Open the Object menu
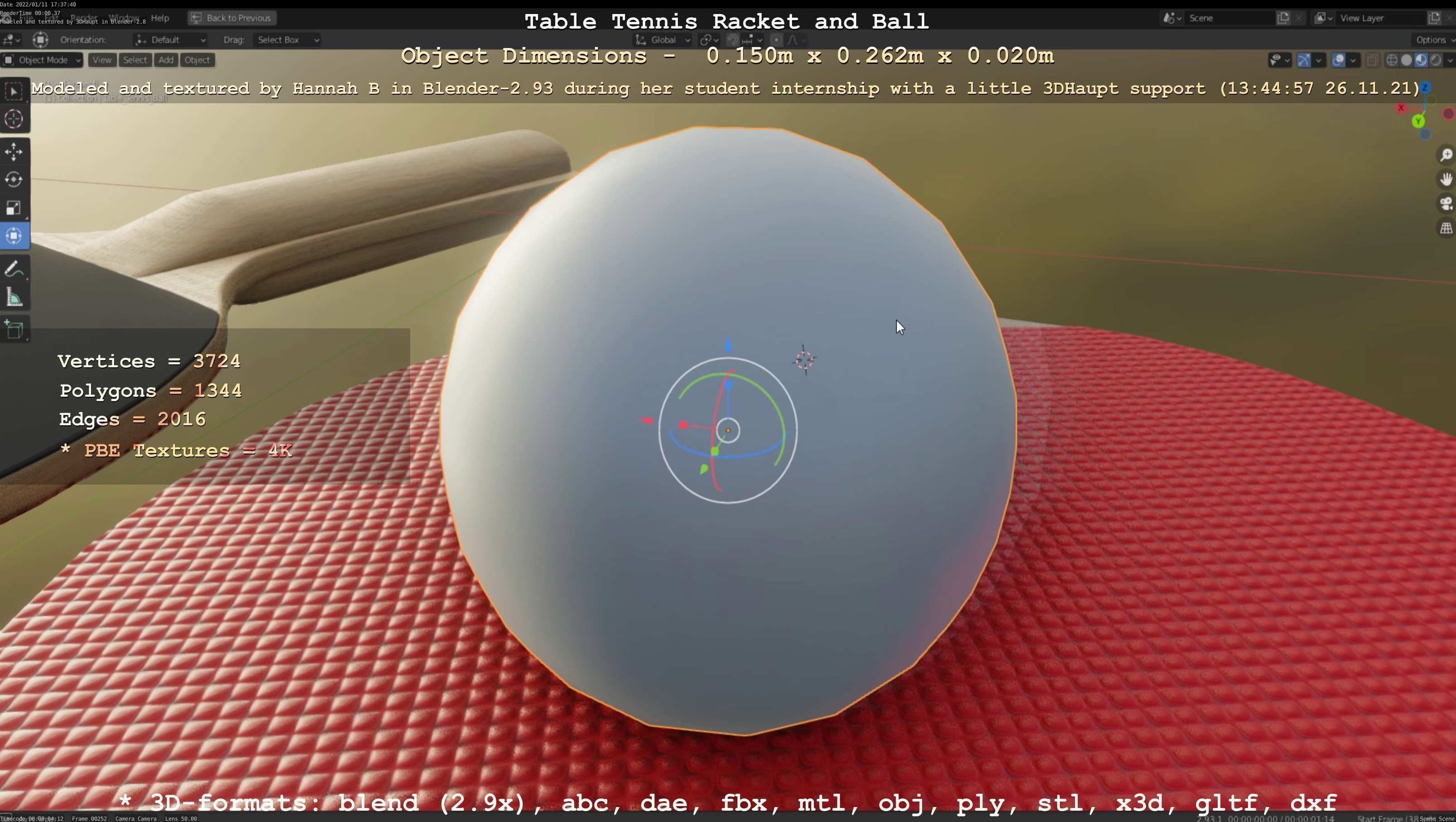This screenshot has width=1456, height=822. pyautogui.click(x=197, y=60)
